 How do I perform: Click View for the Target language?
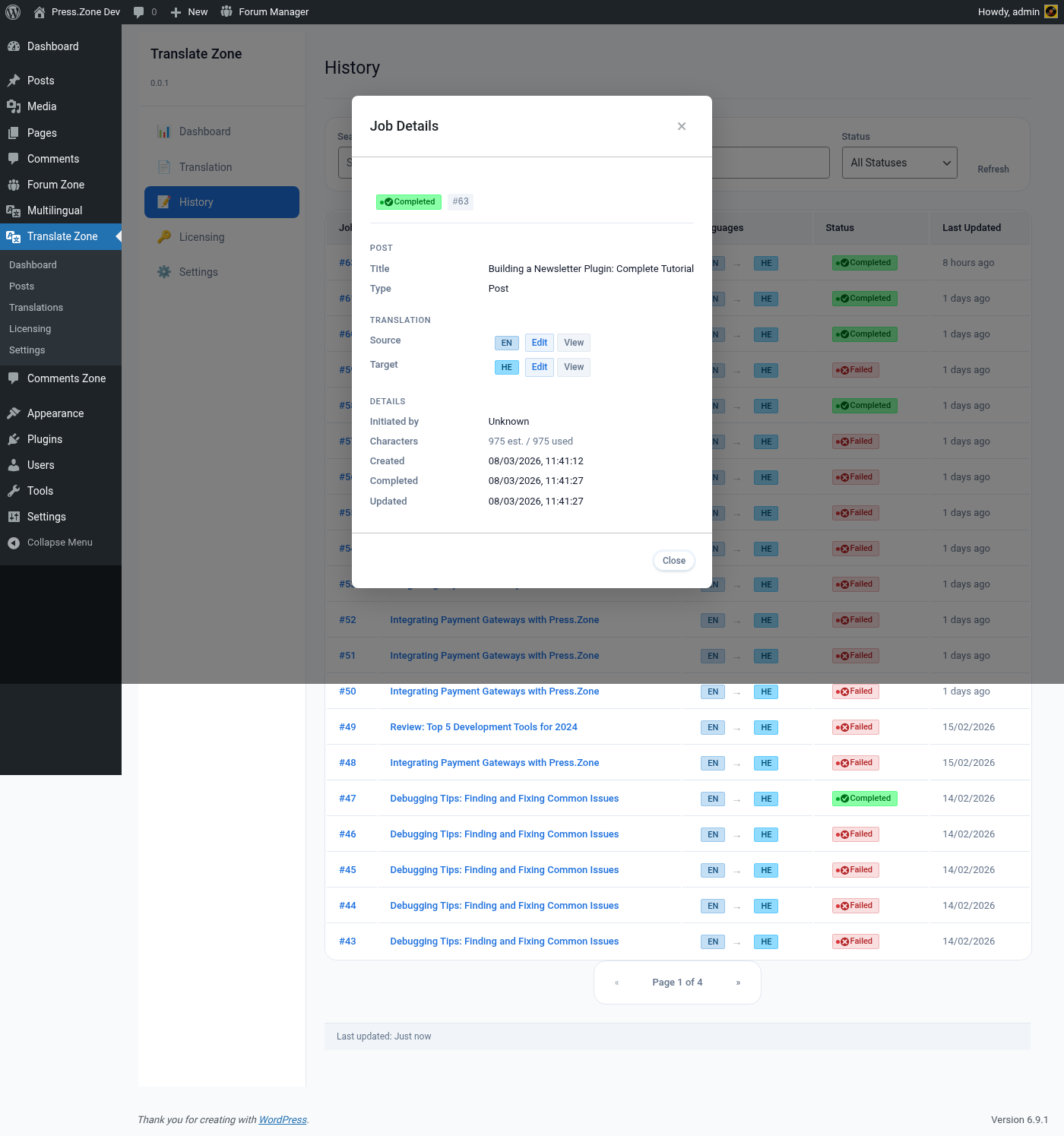coord(574,367)
